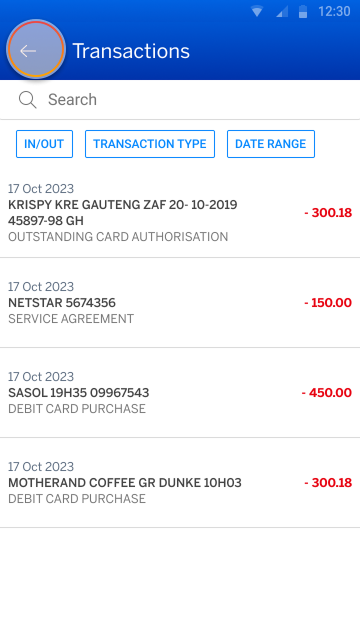Click the search magnifier icon

pyautogui.click(x=28, y=100)
